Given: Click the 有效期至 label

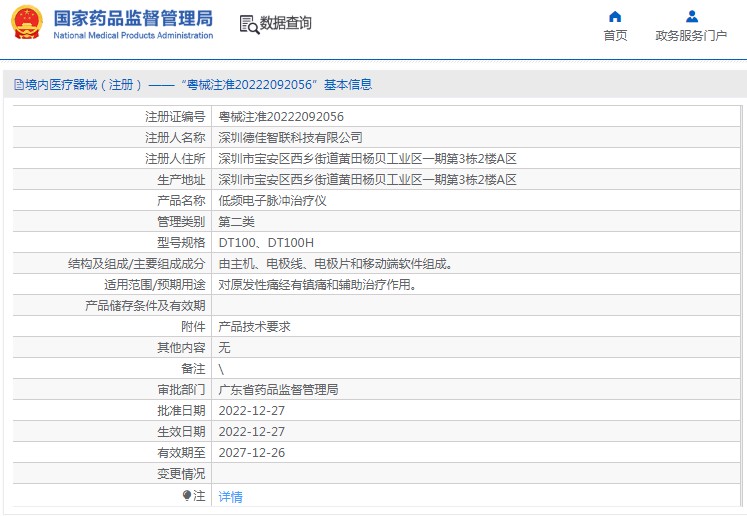Looking at the screenshot, I should pyautogui.click(x=181, y=452).
